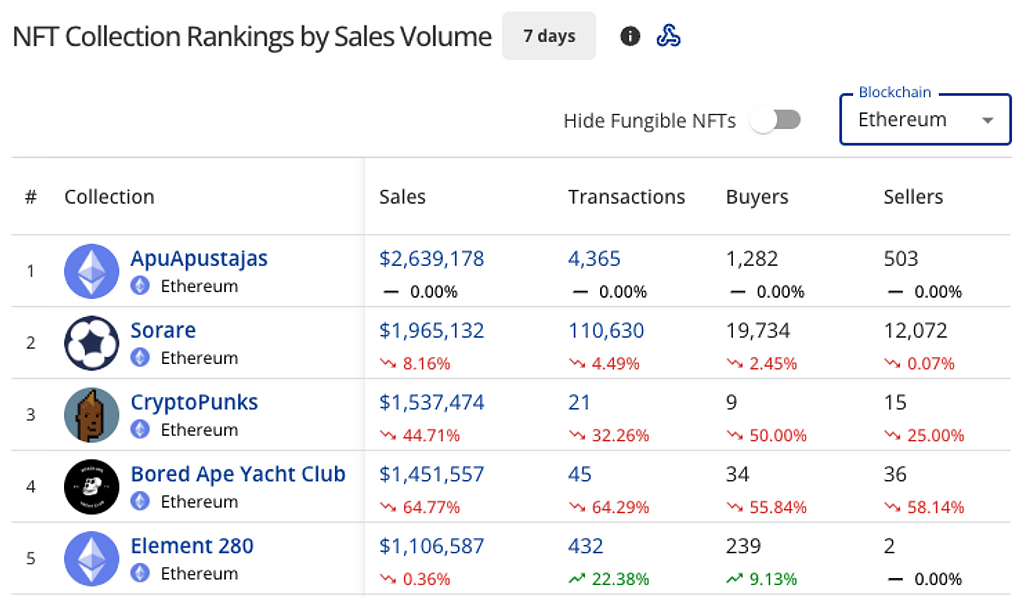Click ApuApustajas sales value $2,639,178
This screenshot has width=1024, height=597.
(x=431, y=259)
